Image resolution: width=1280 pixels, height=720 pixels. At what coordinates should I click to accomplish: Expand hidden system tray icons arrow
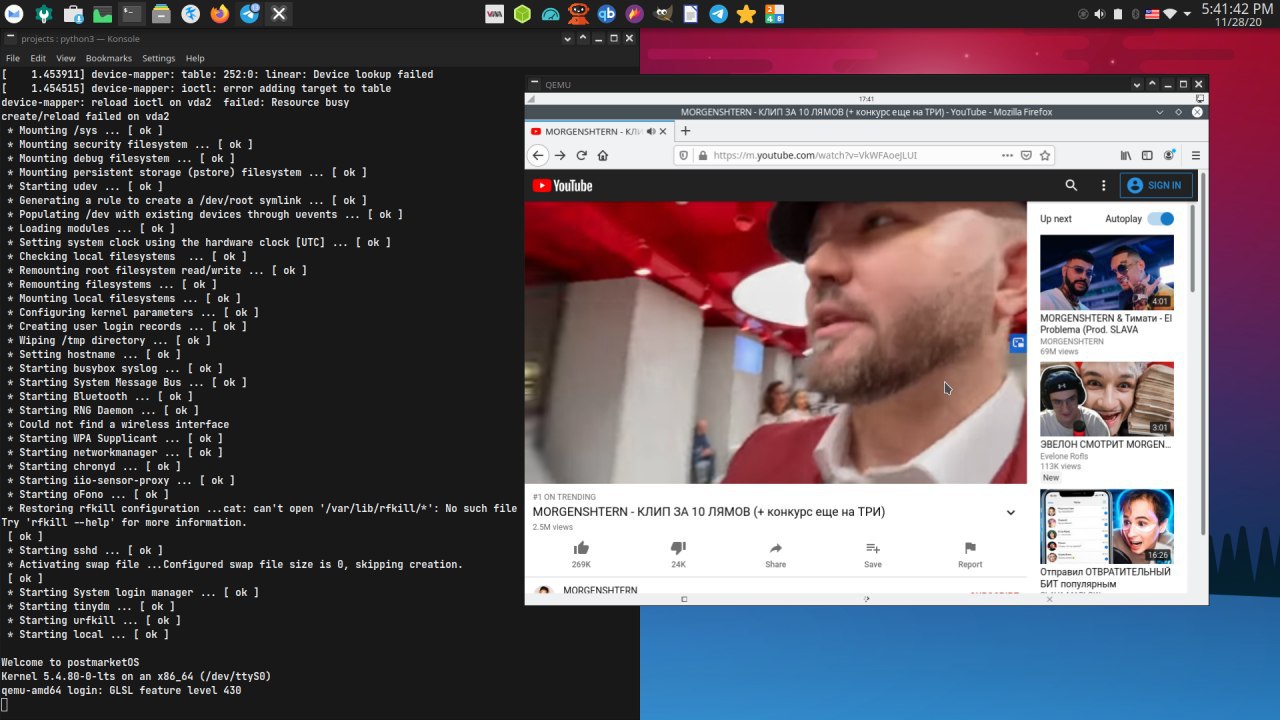(1187, 14)
